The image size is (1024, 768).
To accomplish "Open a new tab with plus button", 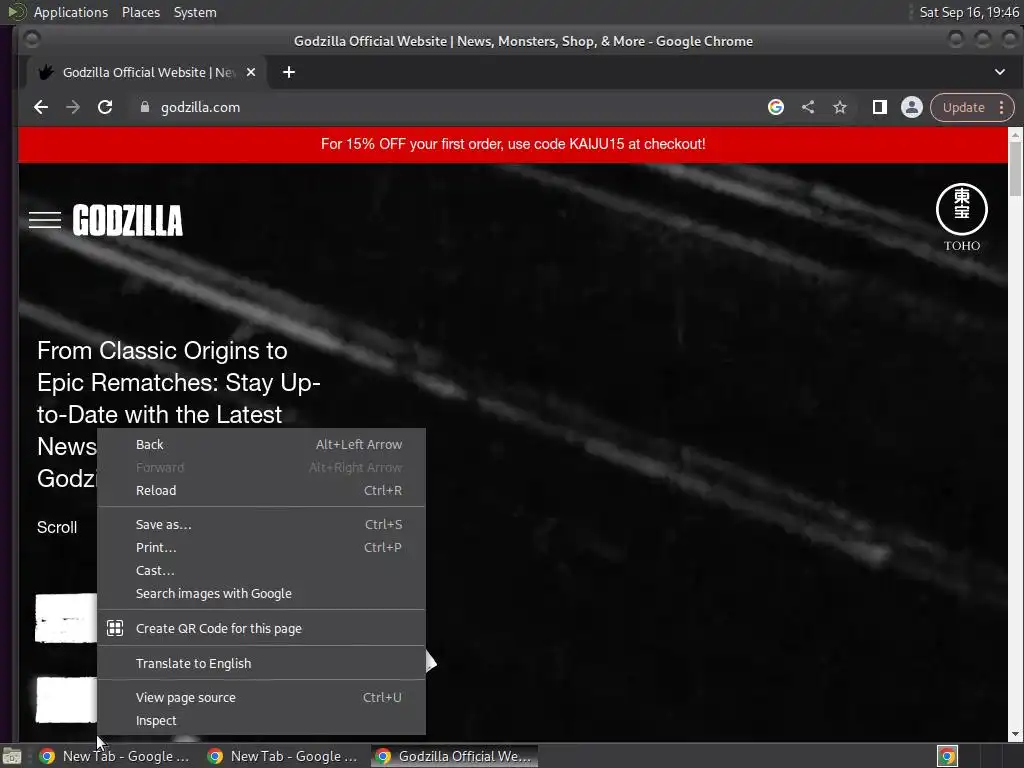I will pos(289,72).
